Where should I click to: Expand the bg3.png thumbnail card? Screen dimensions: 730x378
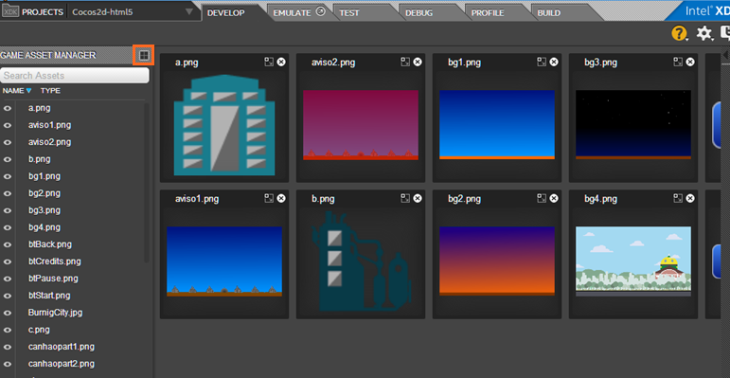pyautogui.click(x=678, y=62)
